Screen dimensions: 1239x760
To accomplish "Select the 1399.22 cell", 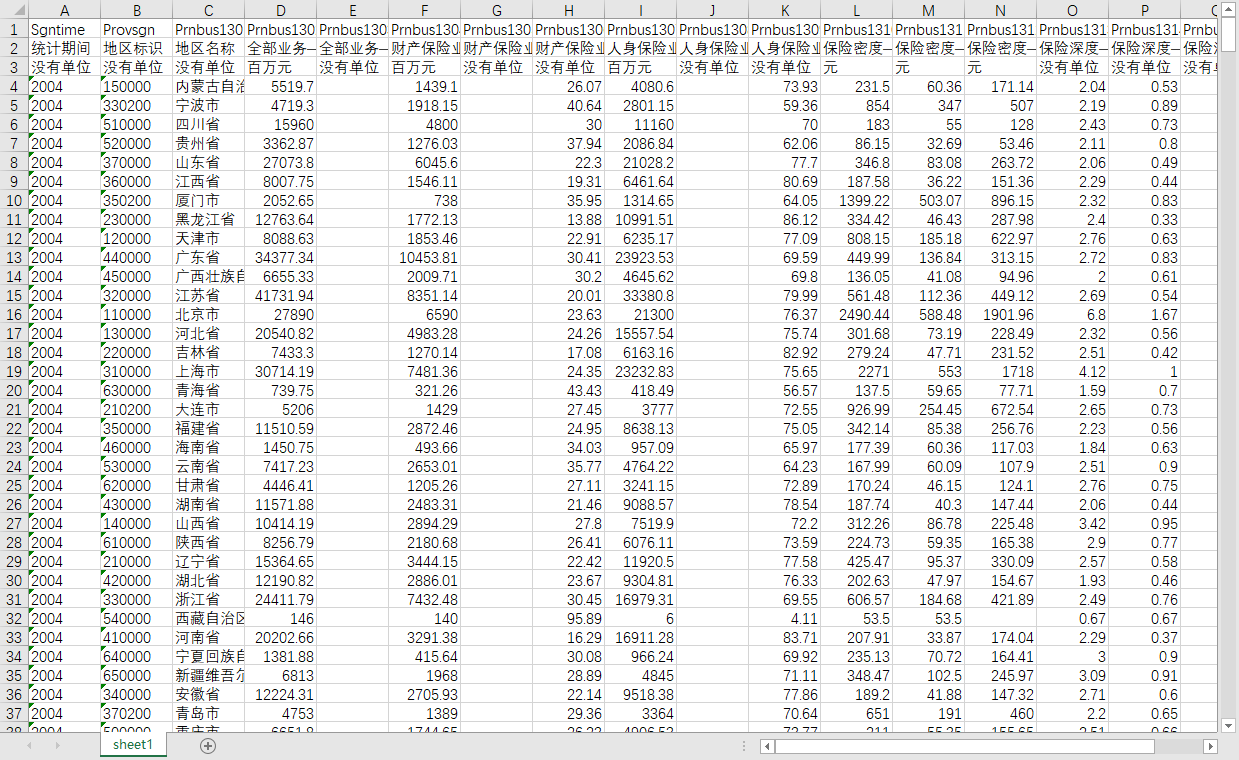I will pyautogui.click(x=856, y=200).
